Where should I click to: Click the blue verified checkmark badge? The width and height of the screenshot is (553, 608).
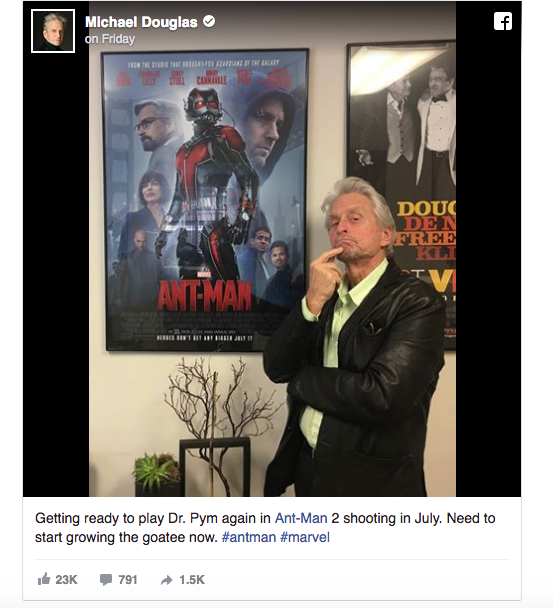tap(209, 21)
